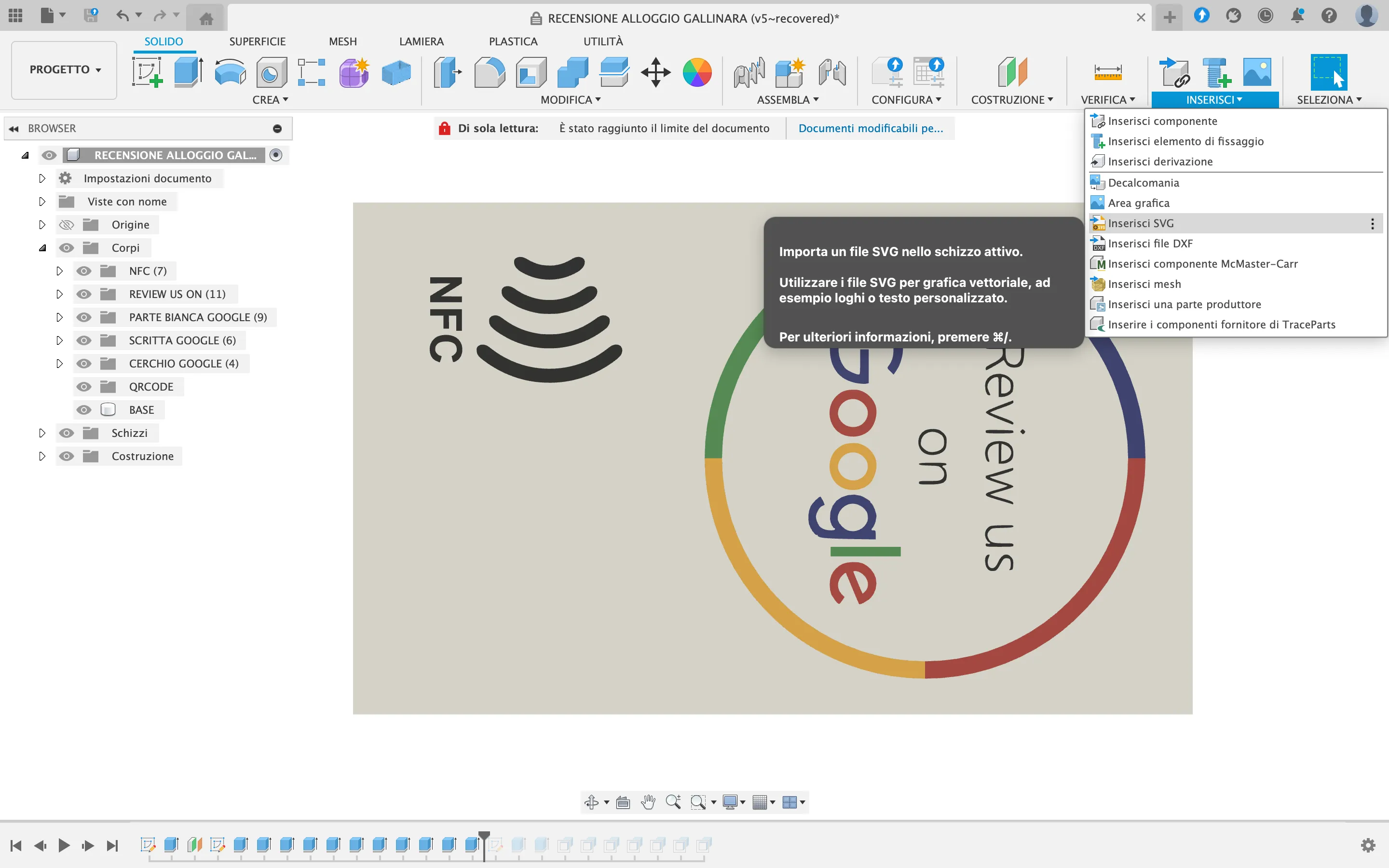The height and width of the screenshot is (868, 1389).
Task: Choose Decalcomania from the menu
Action: click(1235, 183)
